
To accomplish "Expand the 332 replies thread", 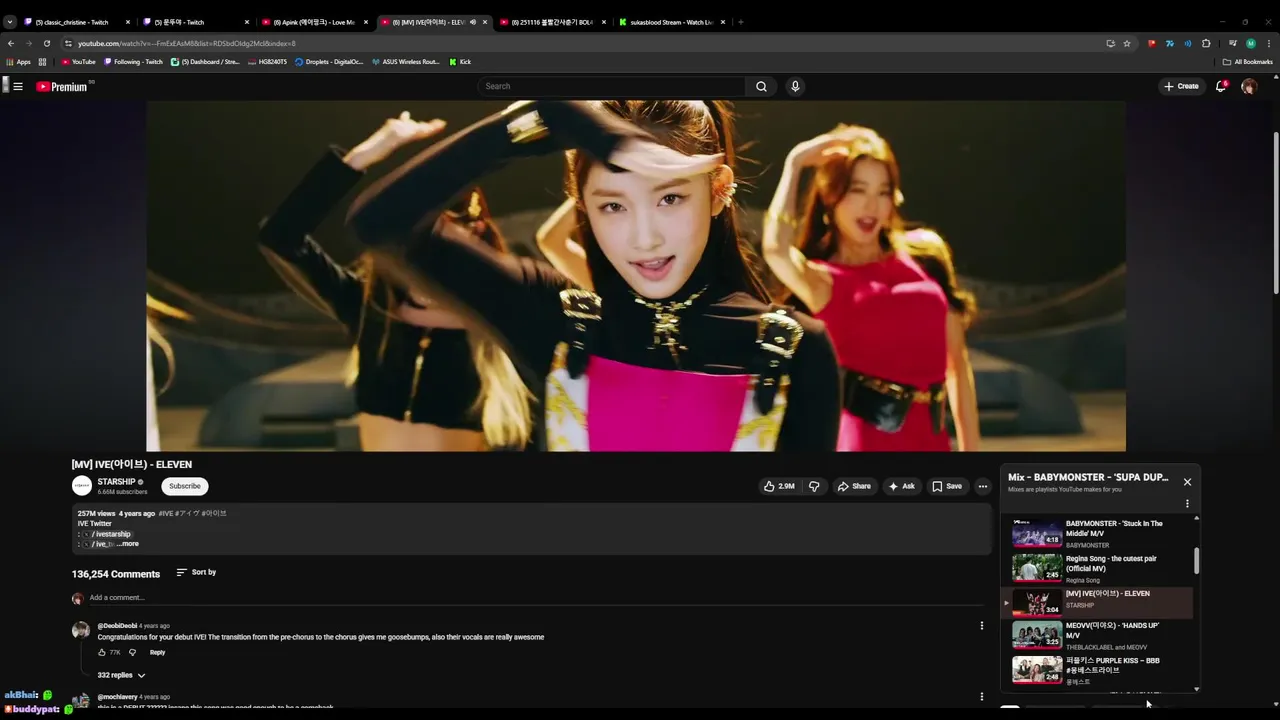I will [121, 675].
